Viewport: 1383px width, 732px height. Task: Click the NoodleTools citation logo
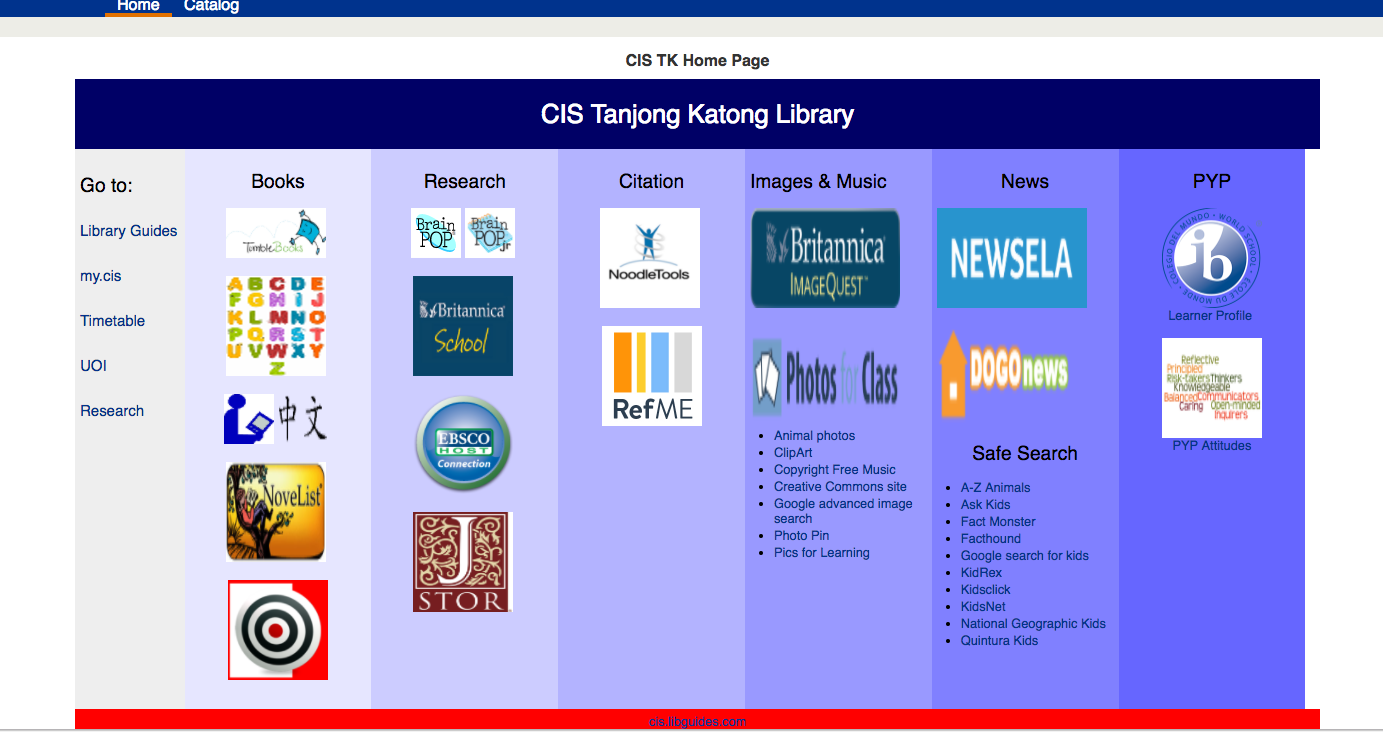click(650, 258)
